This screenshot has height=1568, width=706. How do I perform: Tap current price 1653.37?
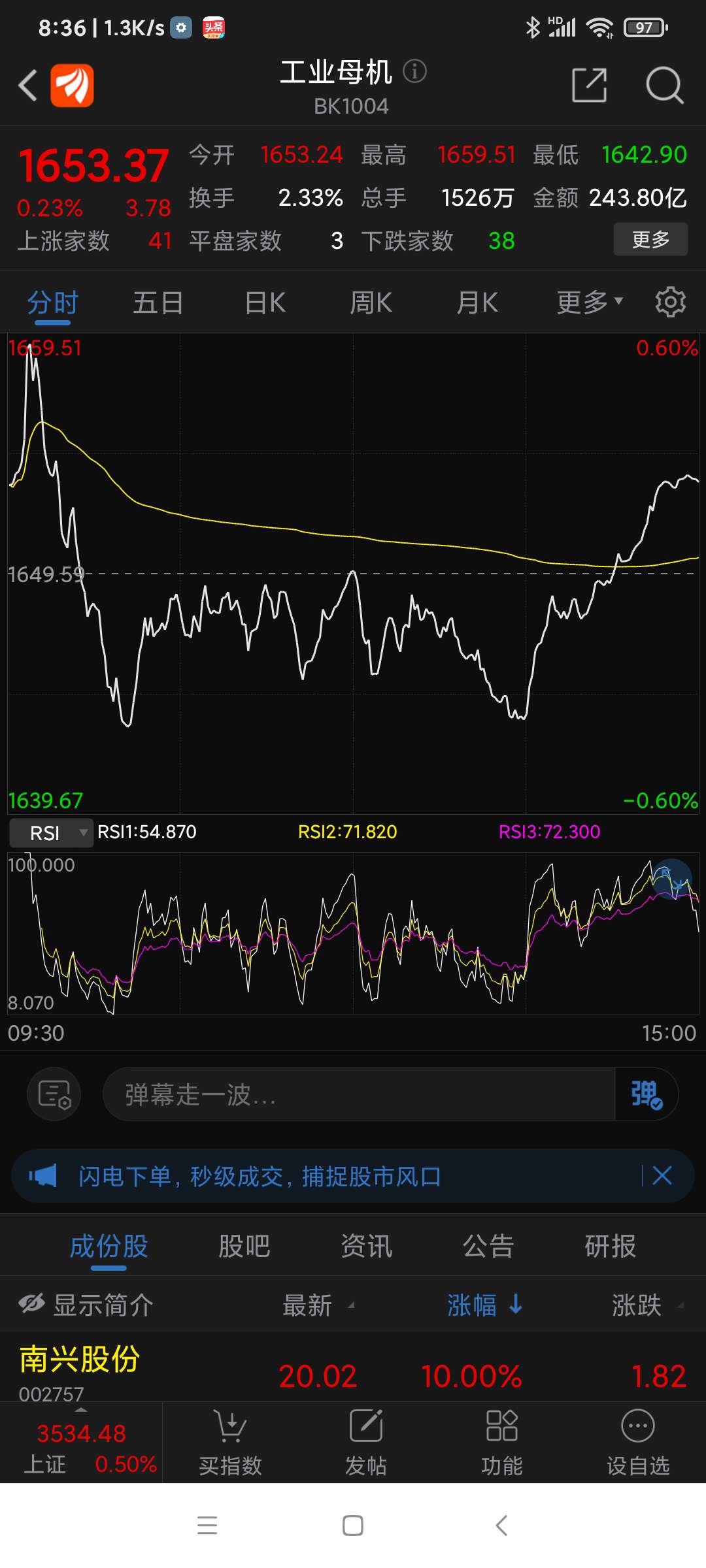click(93, 165)
